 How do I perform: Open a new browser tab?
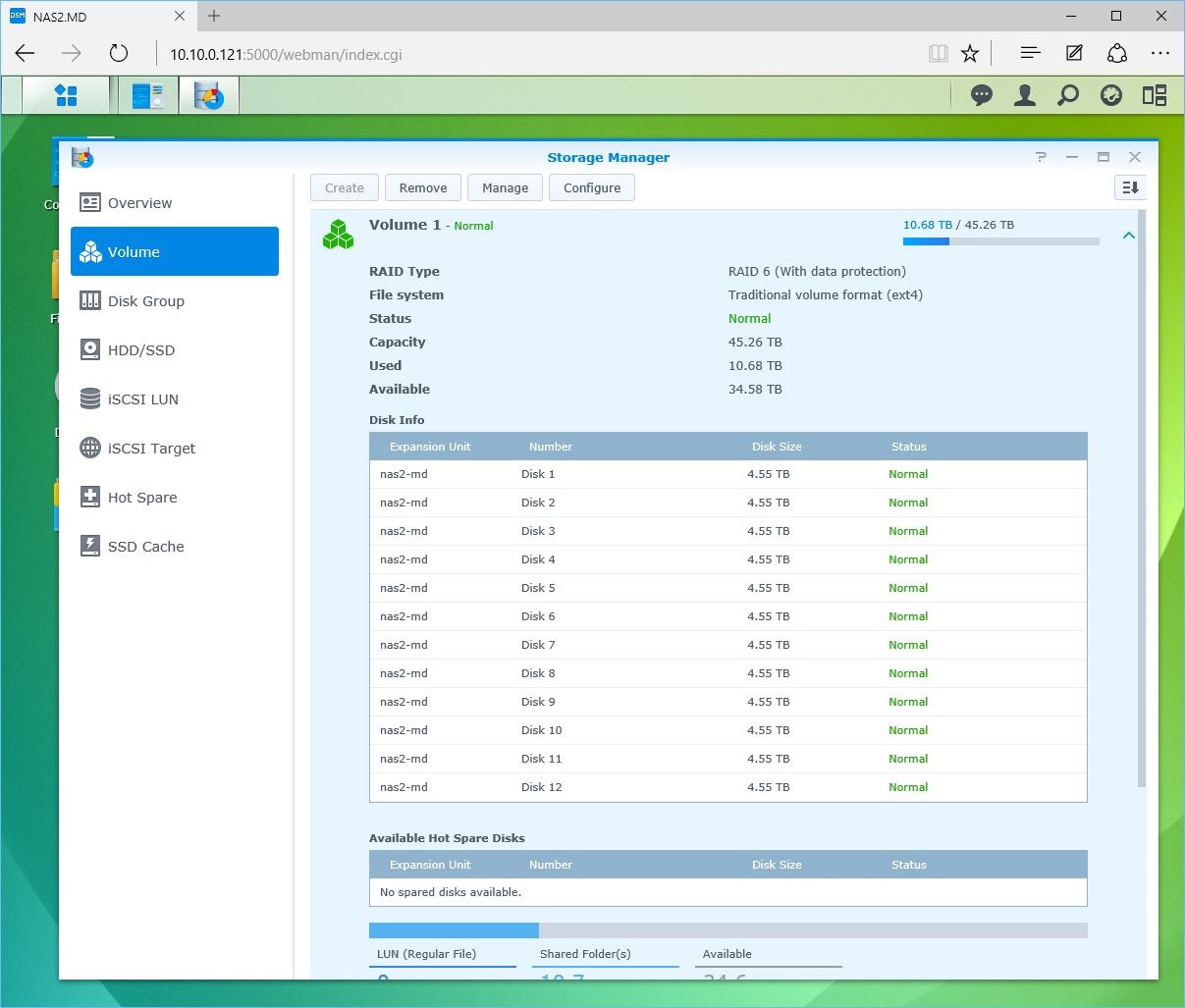214,16
